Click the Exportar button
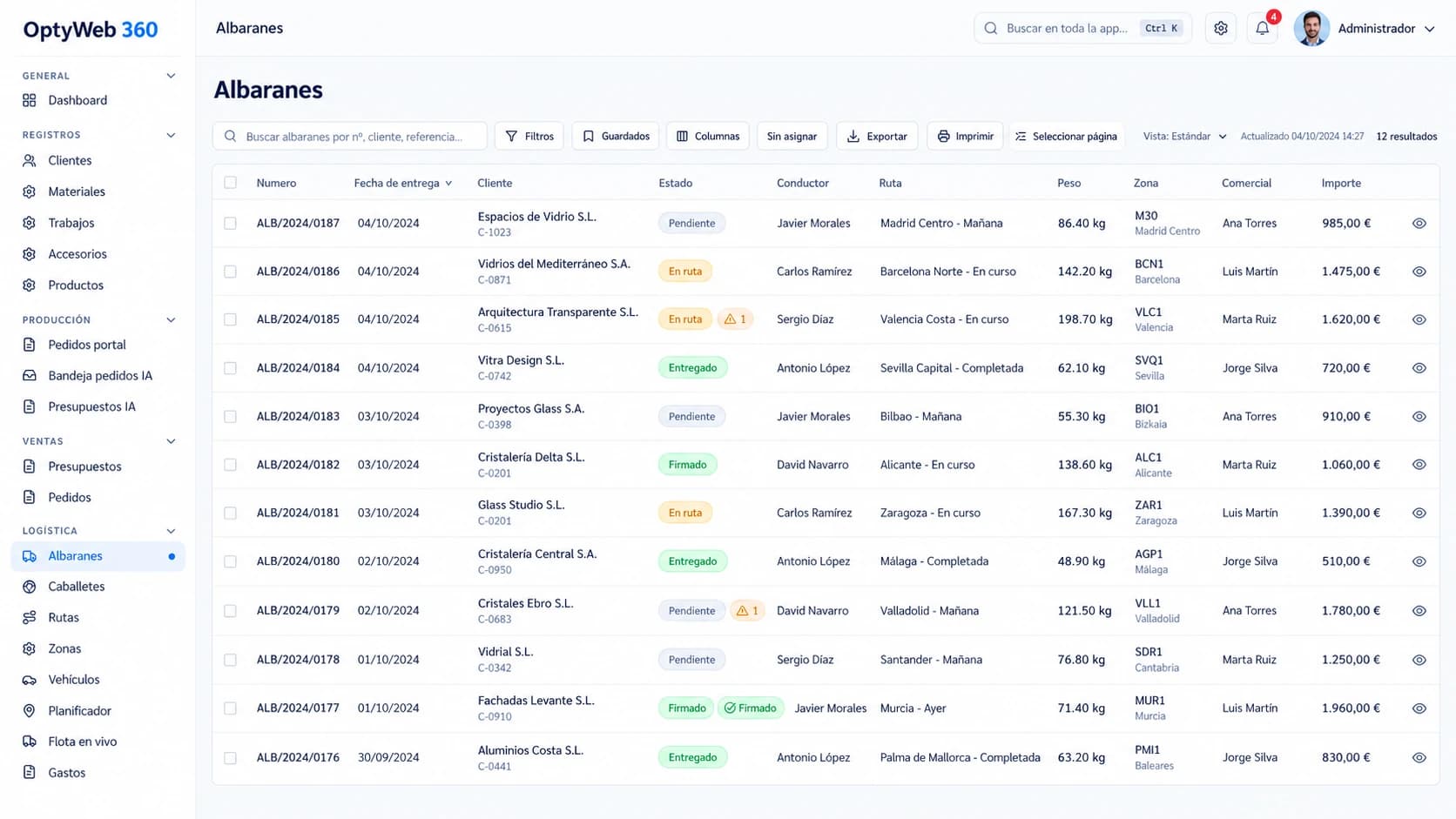1456x819 pixels. (x=877, y=137)
